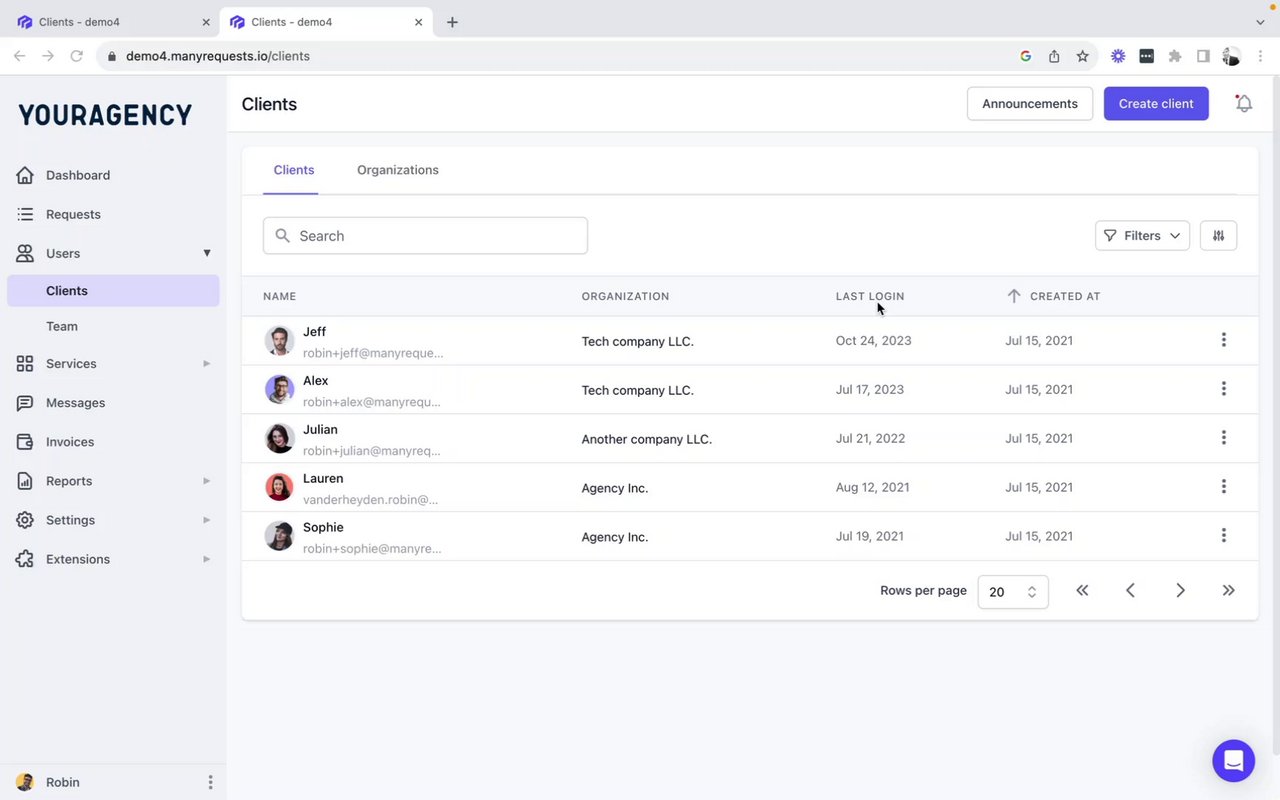
Task: Open the Announcements button
Action: [1029, 104]
